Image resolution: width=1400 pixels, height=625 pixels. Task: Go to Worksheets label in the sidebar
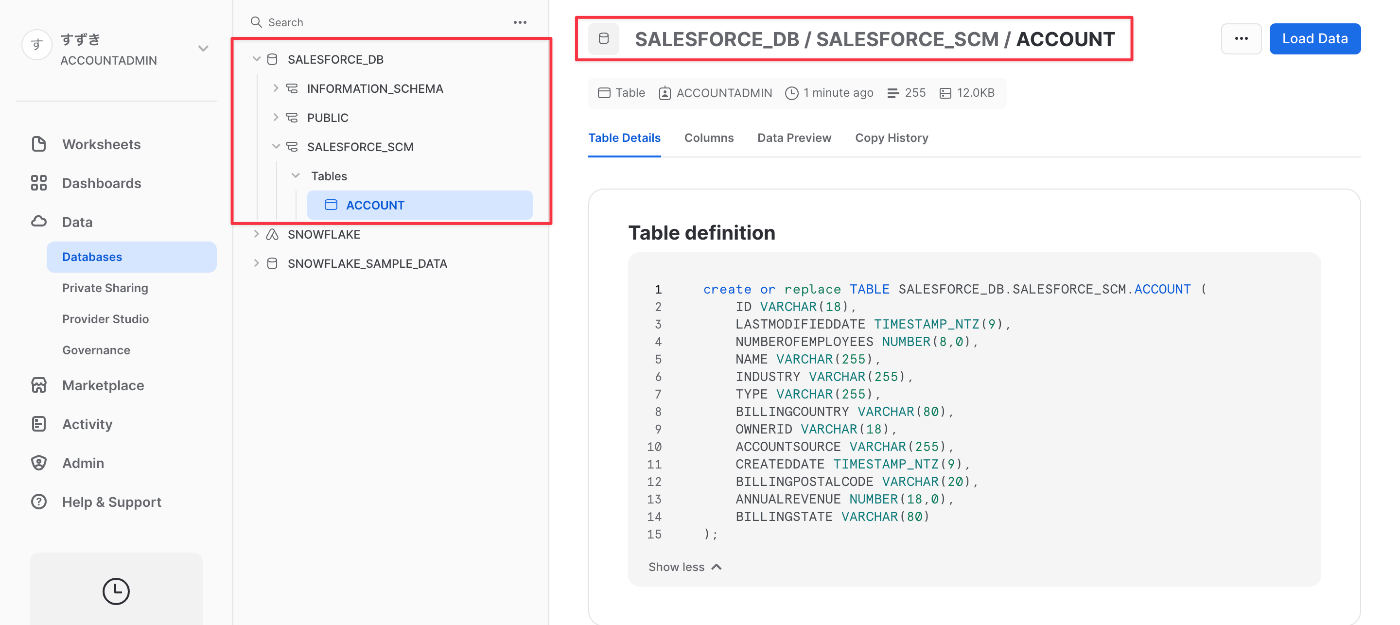click(101, 144)
